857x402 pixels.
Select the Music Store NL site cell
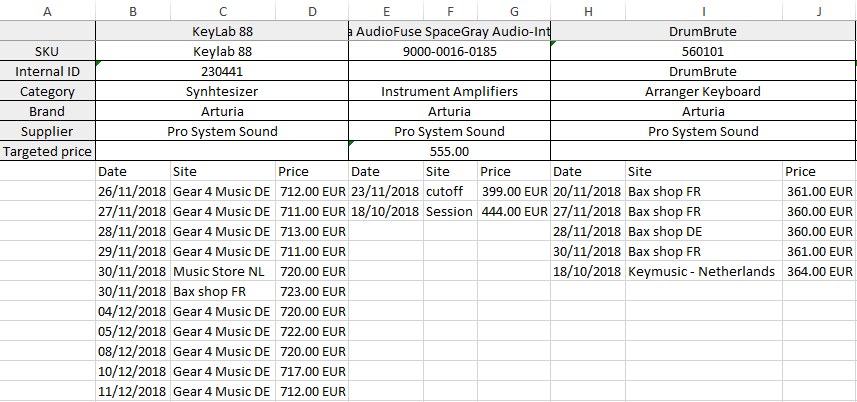(x=222, y=271)
